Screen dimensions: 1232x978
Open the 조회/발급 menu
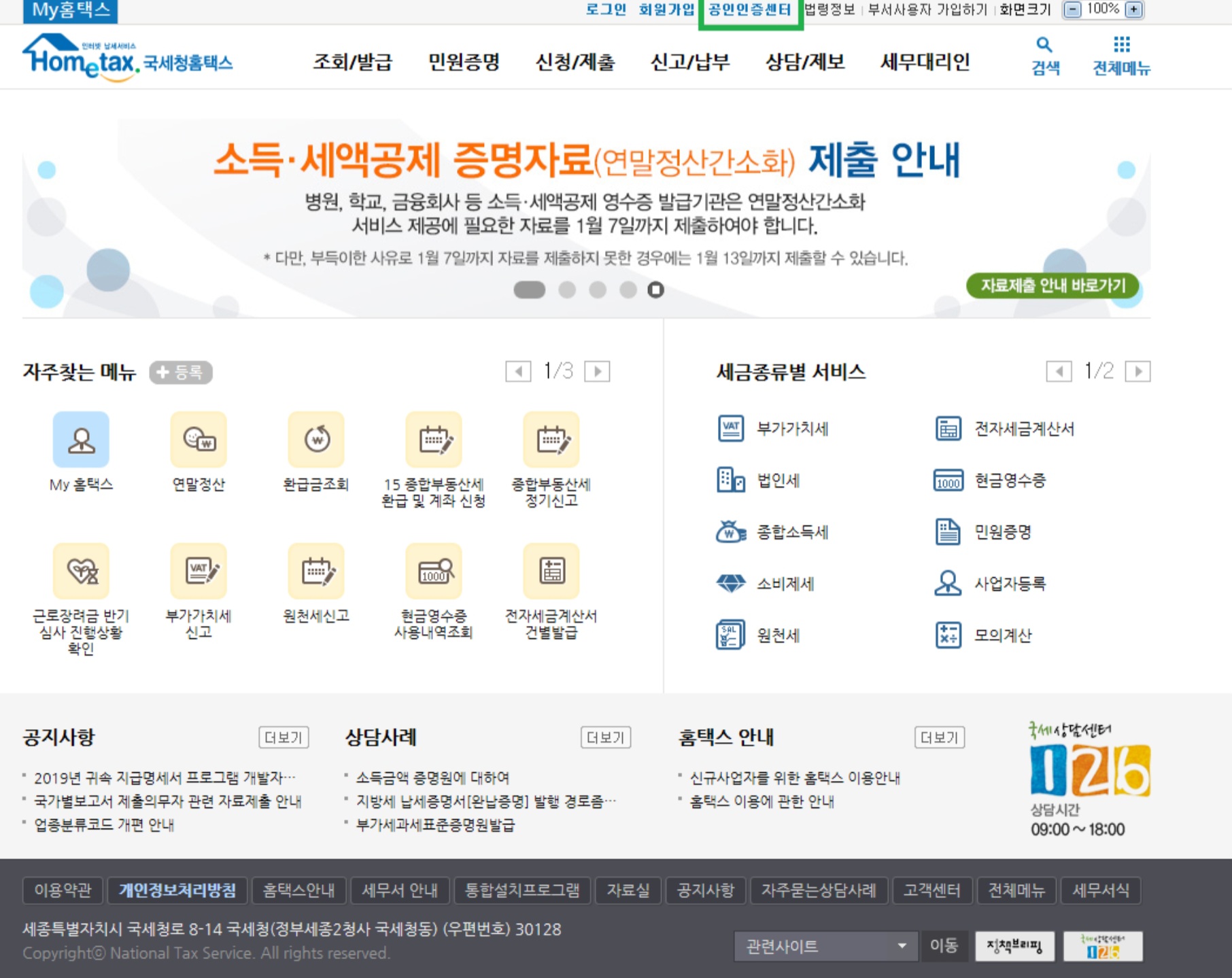coord(352,62)
